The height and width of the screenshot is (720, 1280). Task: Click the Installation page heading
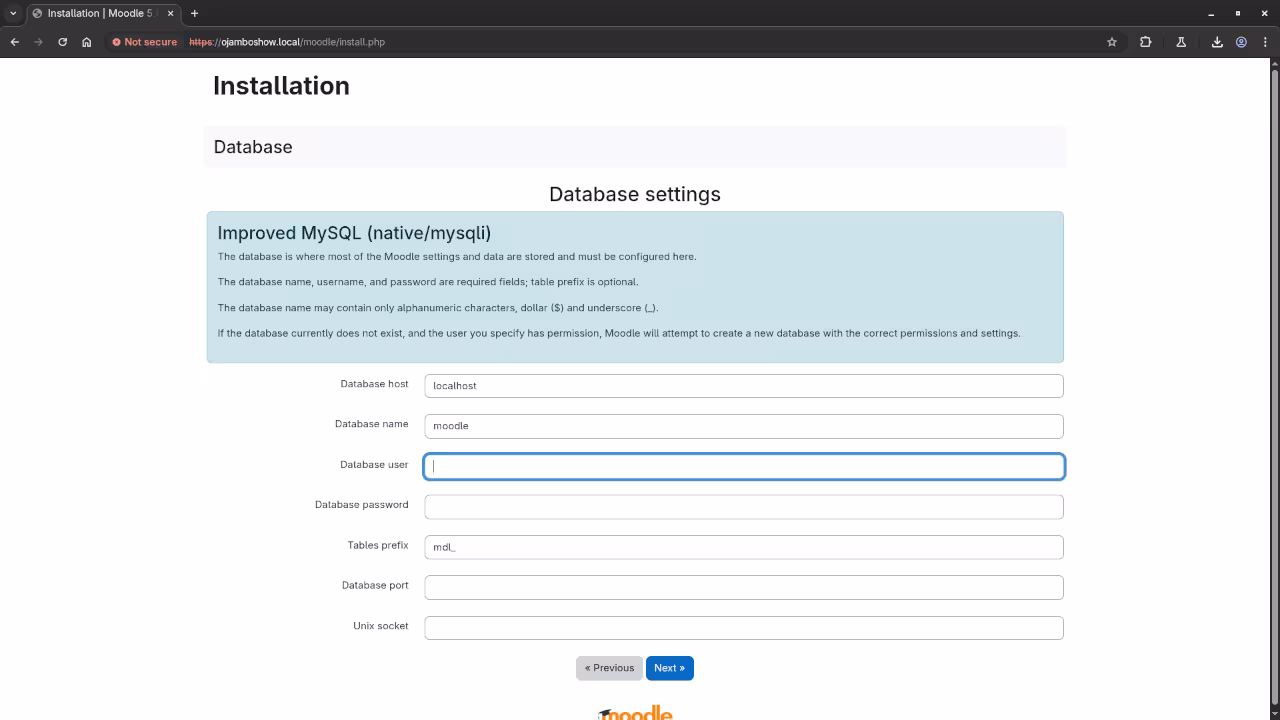(x=281, y=86)
